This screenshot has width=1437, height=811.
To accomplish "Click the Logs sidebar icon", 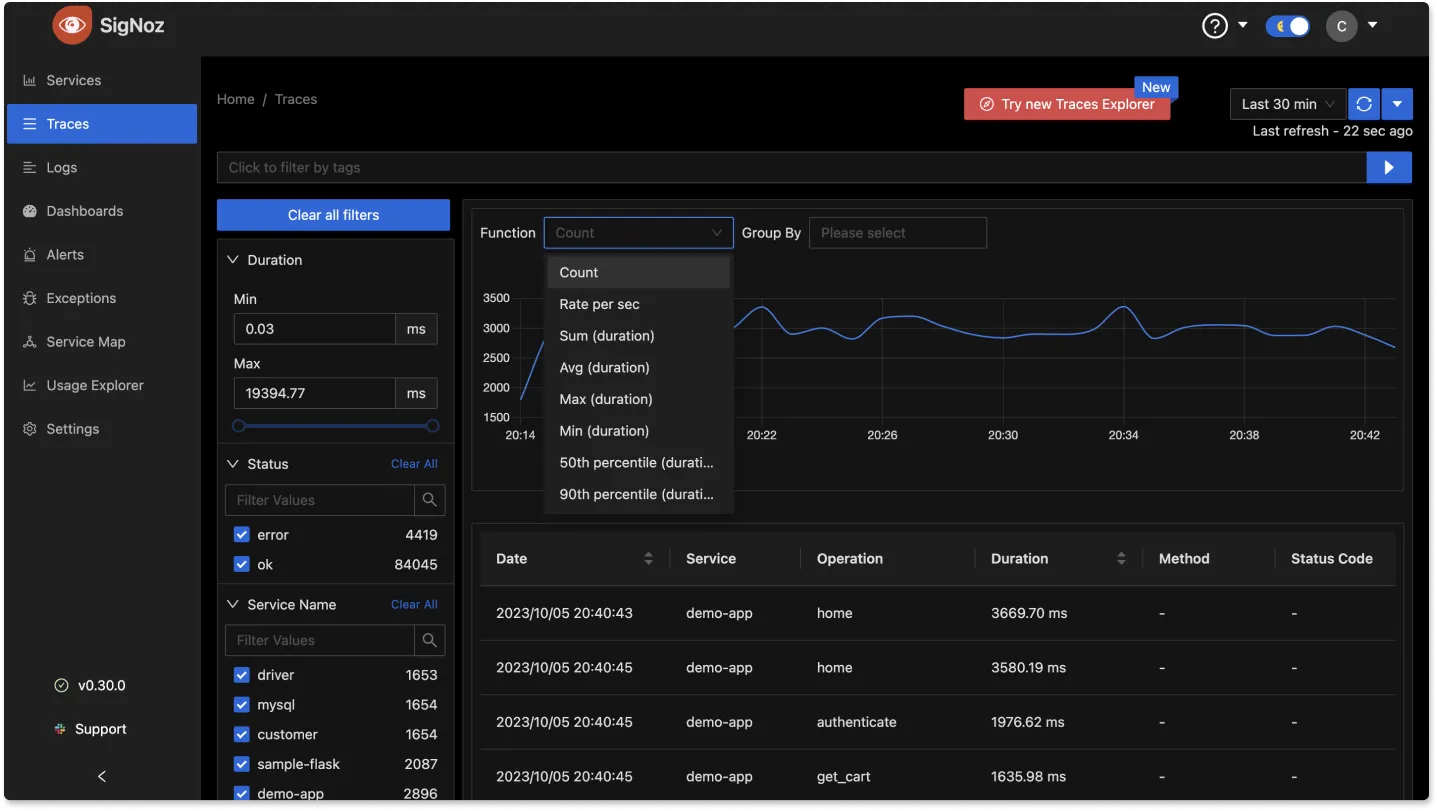I will coord(30,168).
